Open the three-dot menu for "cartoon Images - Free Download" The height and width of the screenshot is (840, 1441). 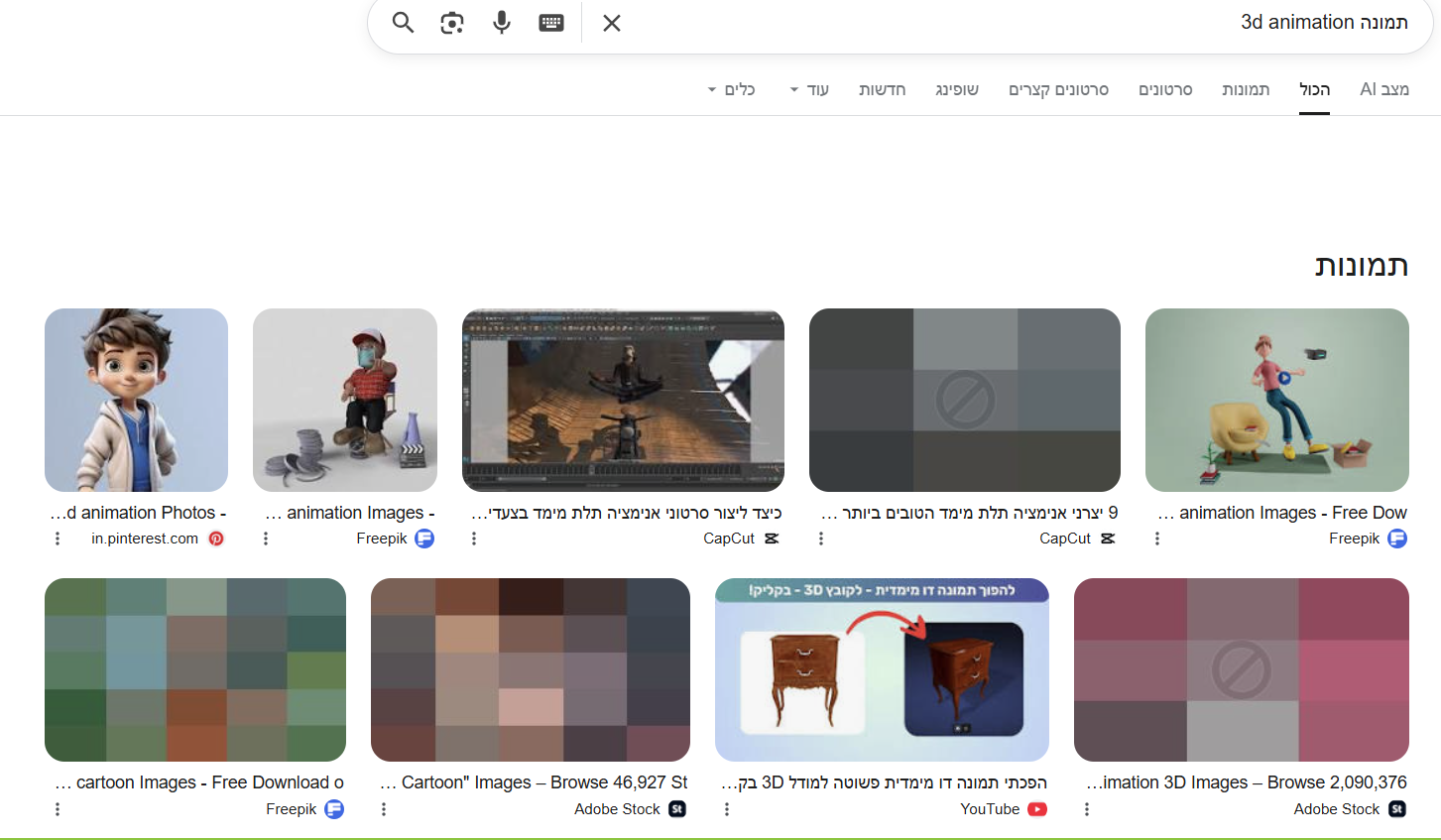[x=58, y=809]
